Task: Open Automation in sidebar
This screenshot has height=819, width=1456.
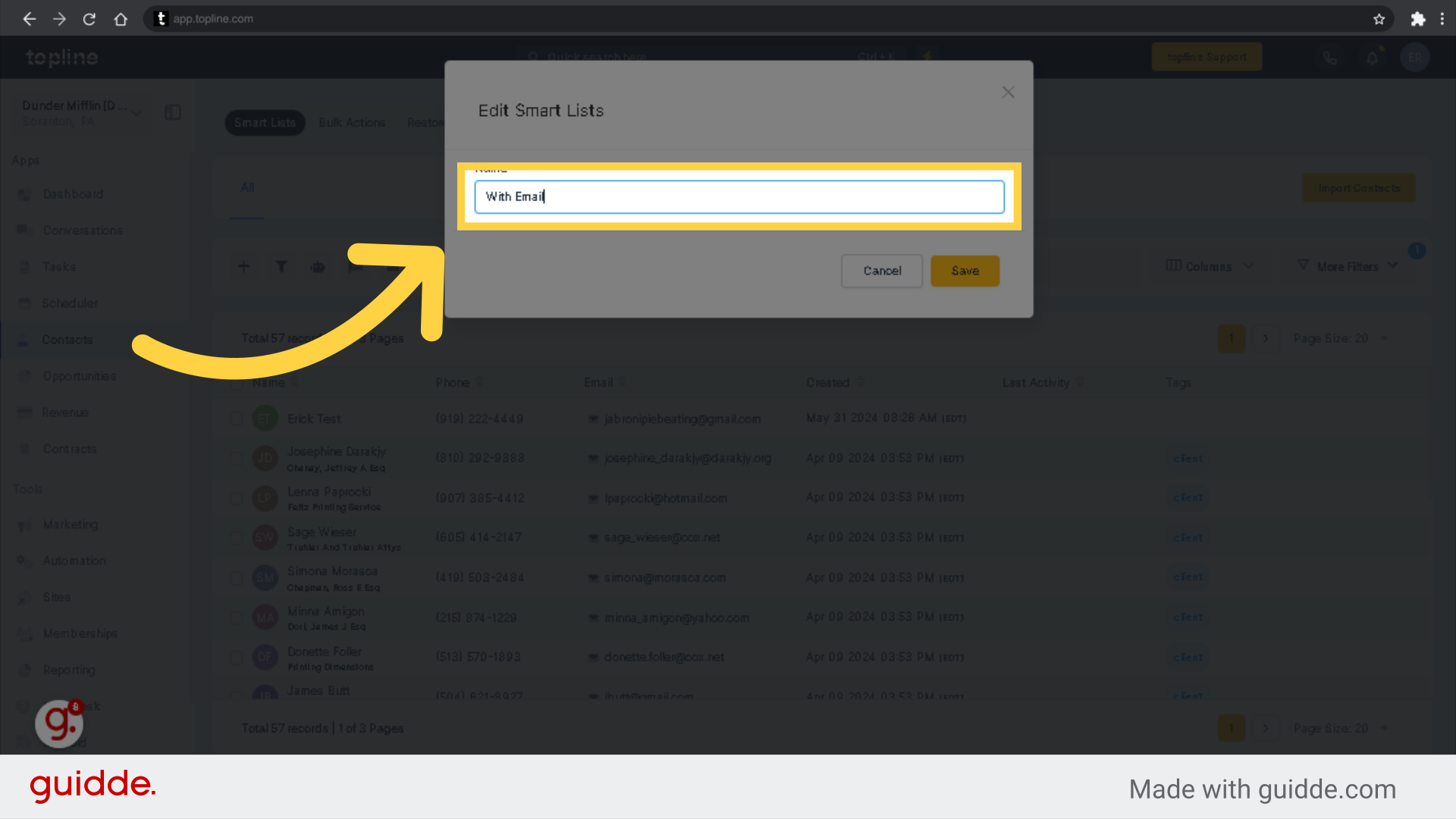Action: coord(74,561)
